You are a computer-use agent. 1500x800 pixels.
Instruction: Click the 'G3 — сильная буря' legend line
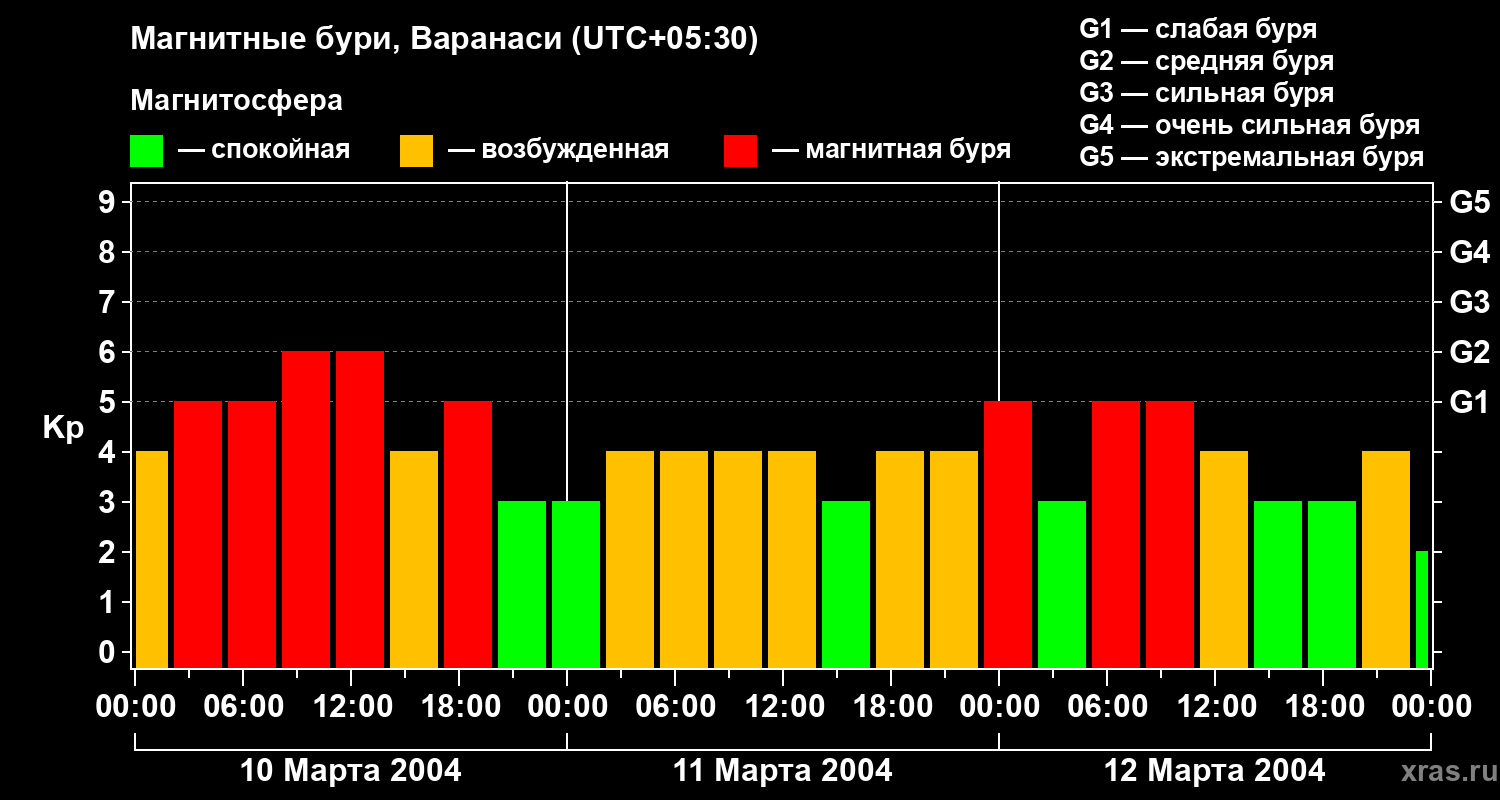click(1207, 93)
